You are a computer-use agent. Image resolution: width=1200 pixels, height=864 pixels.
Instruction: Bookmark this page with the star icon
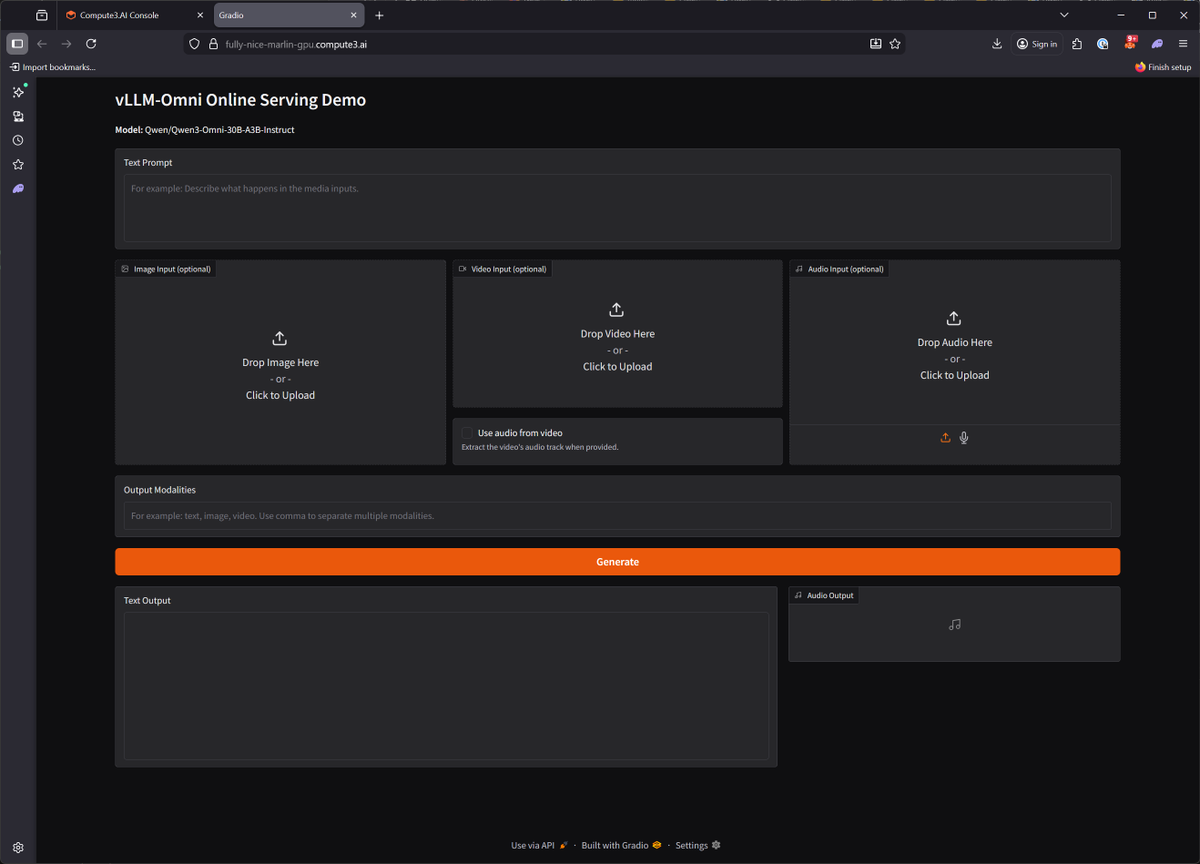(x=895, y=44)
